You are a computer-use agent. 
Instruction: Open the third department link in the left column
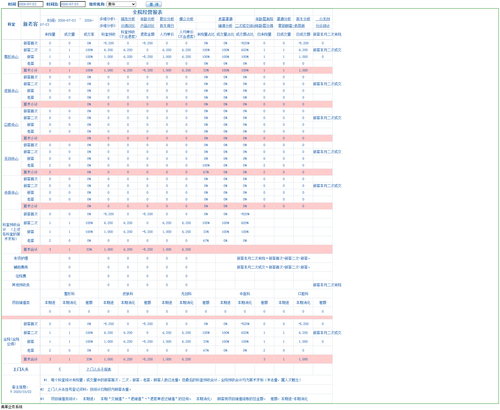tap(11, 125)
